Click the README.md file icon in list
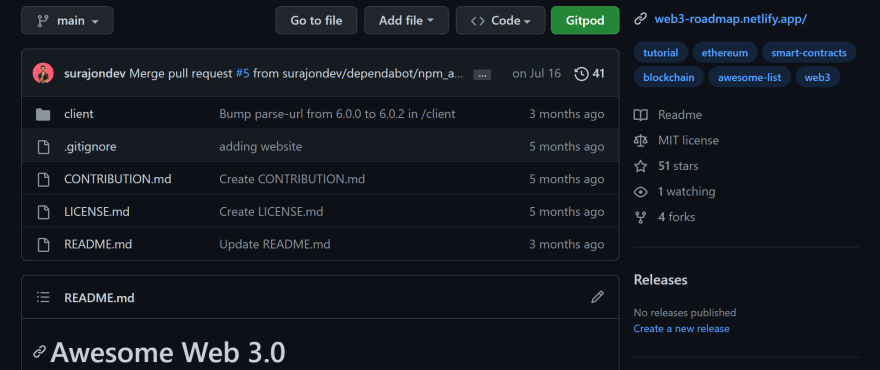The height and width of the screenshot is (370, 880). (43, 244)
